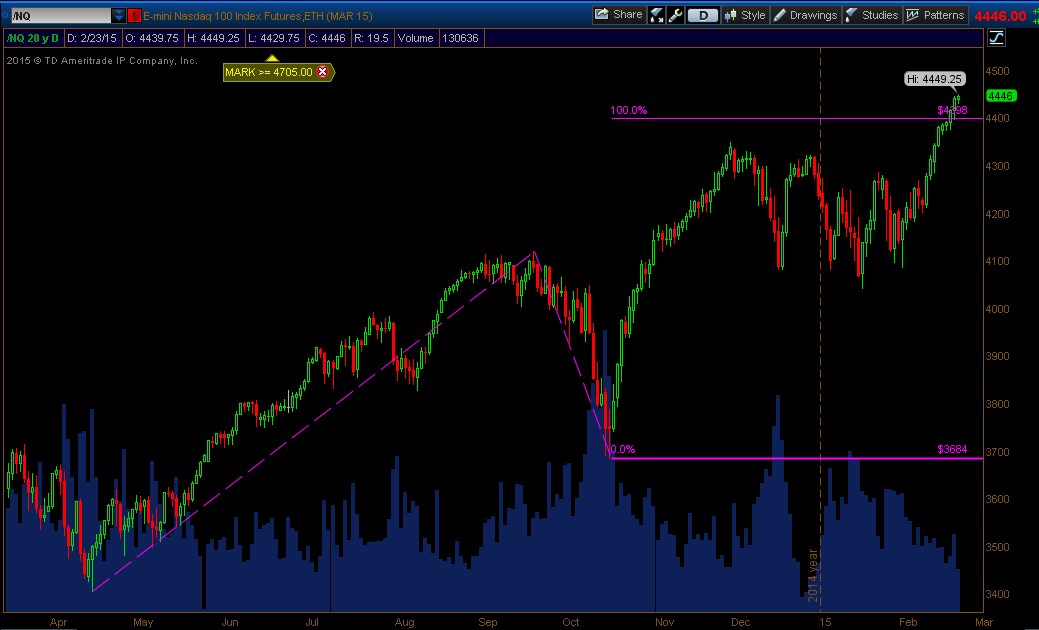Image resolution: width=1039 pixels, height=630 pixels.
Task: Expand the Style dropdown menu
Action: 753,14
